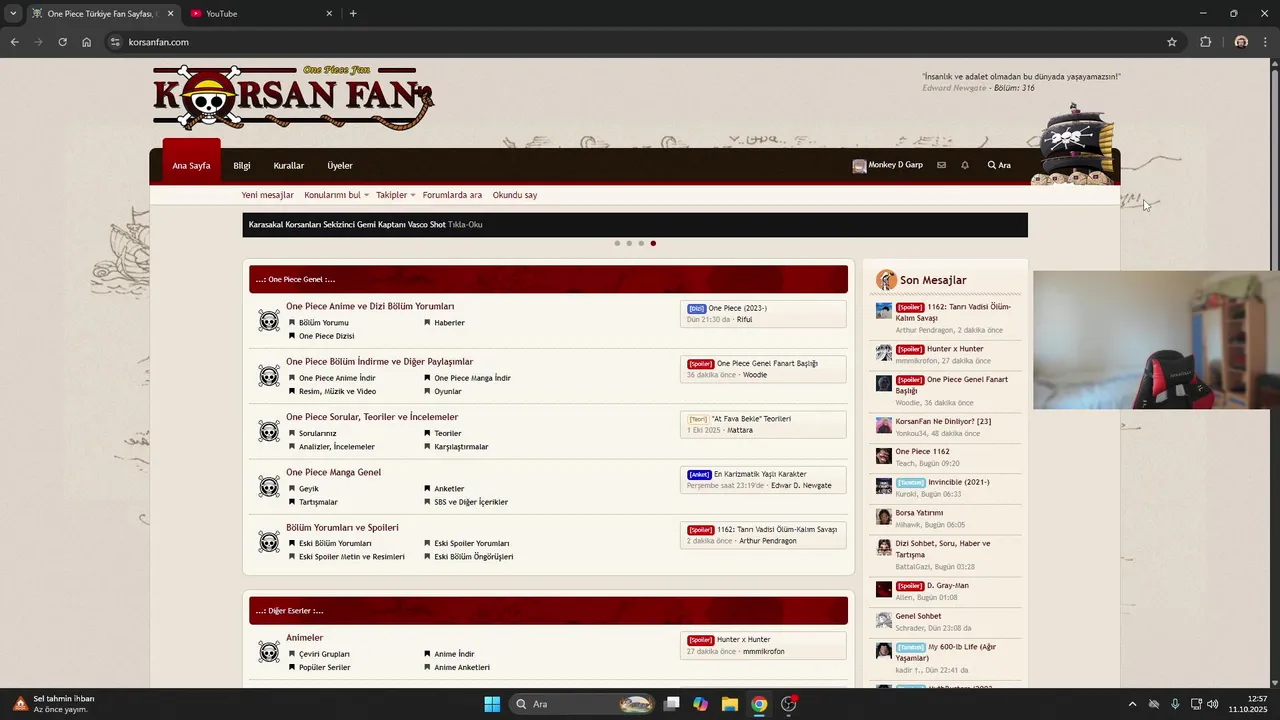Screen dimensions: 1280x720
Task: Select the third carousel dot under the banner
Action: [x=641, y=243]
